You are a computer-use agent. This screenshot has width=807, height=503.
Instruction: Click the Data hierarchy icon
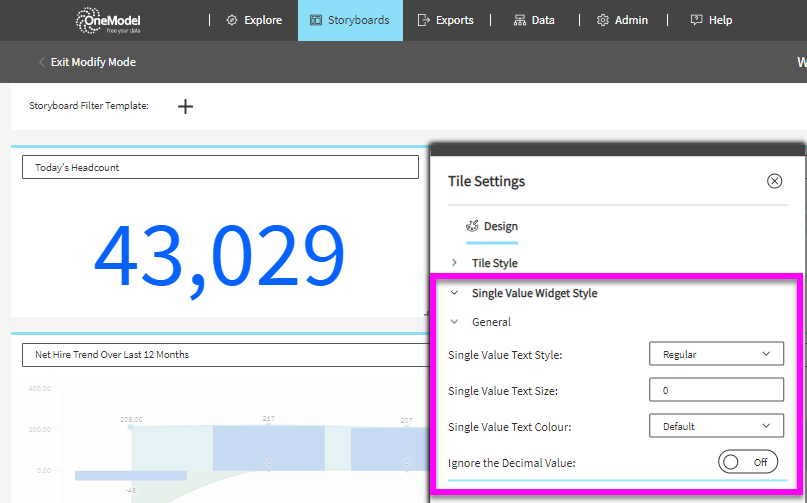click(x=520, y=20)
